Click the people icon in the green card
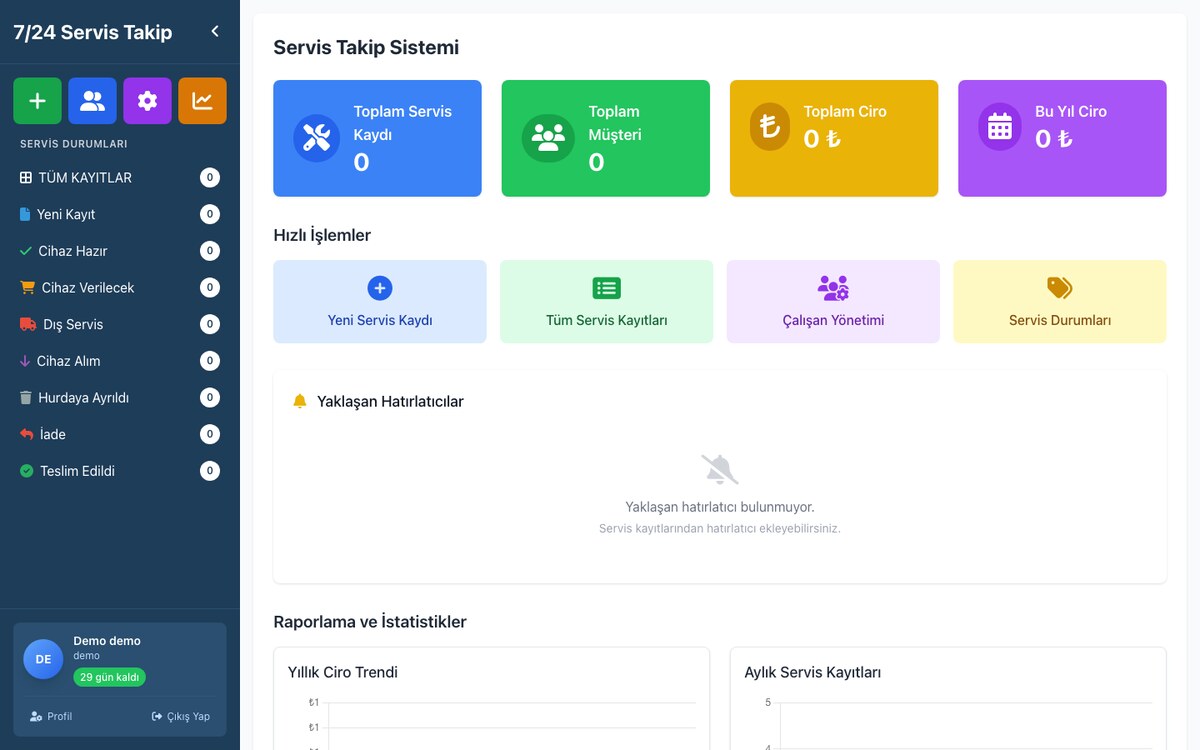 tap(548, 138)
